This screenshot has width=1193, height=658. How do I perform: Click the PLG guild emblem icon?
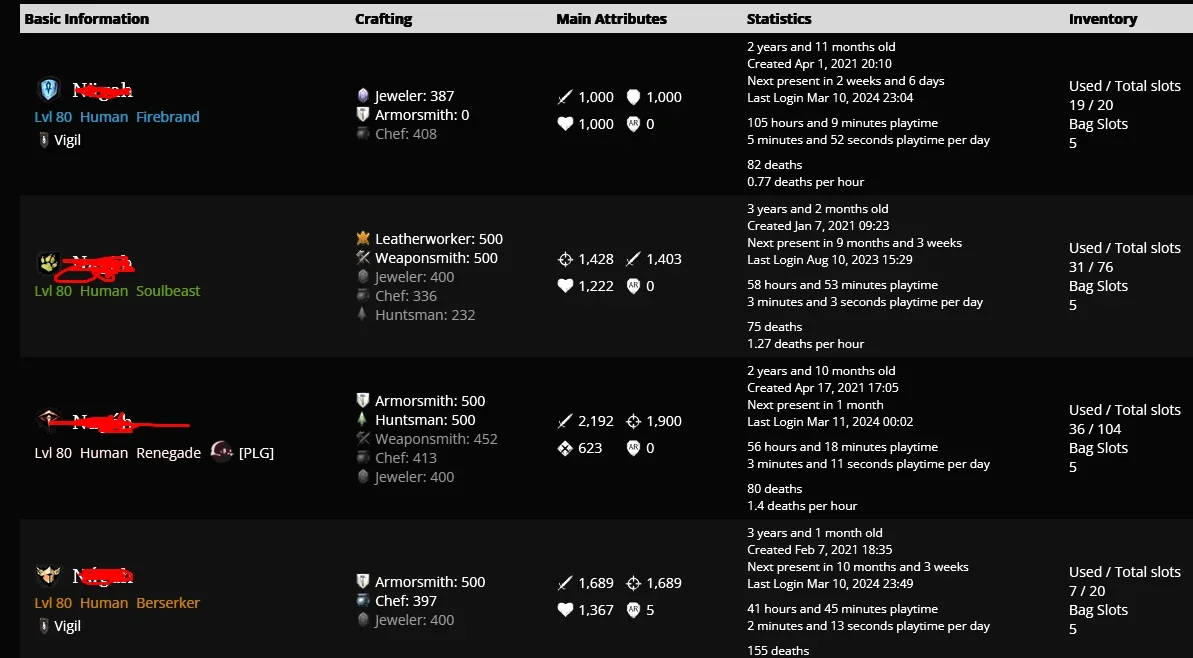pos(221,452)
